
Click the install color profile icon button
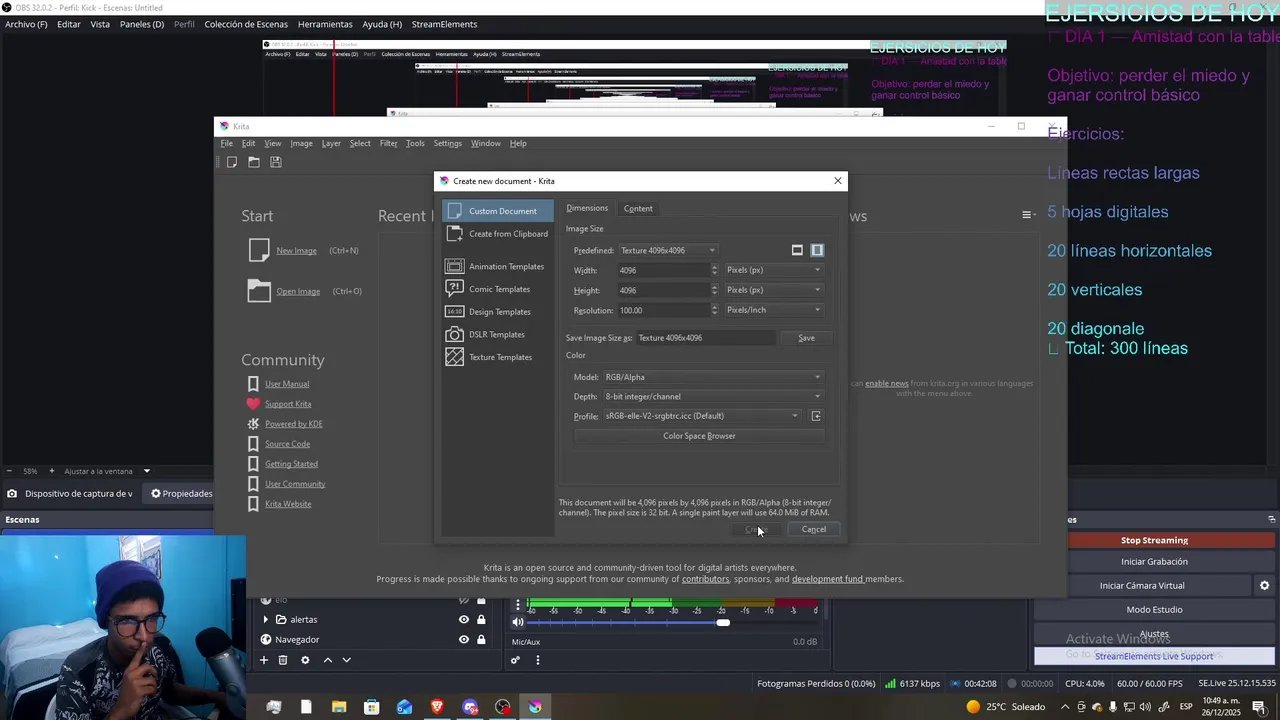pyautogui.click(x=816, y=416)
